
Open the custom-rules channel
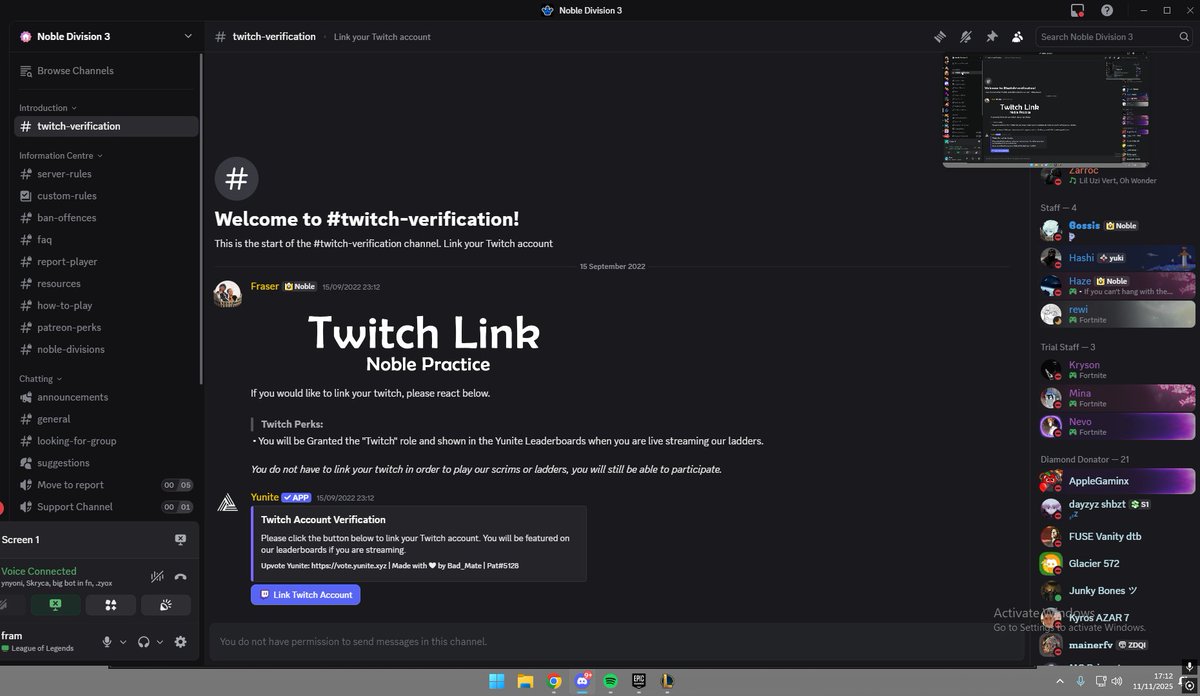point(106,196)
